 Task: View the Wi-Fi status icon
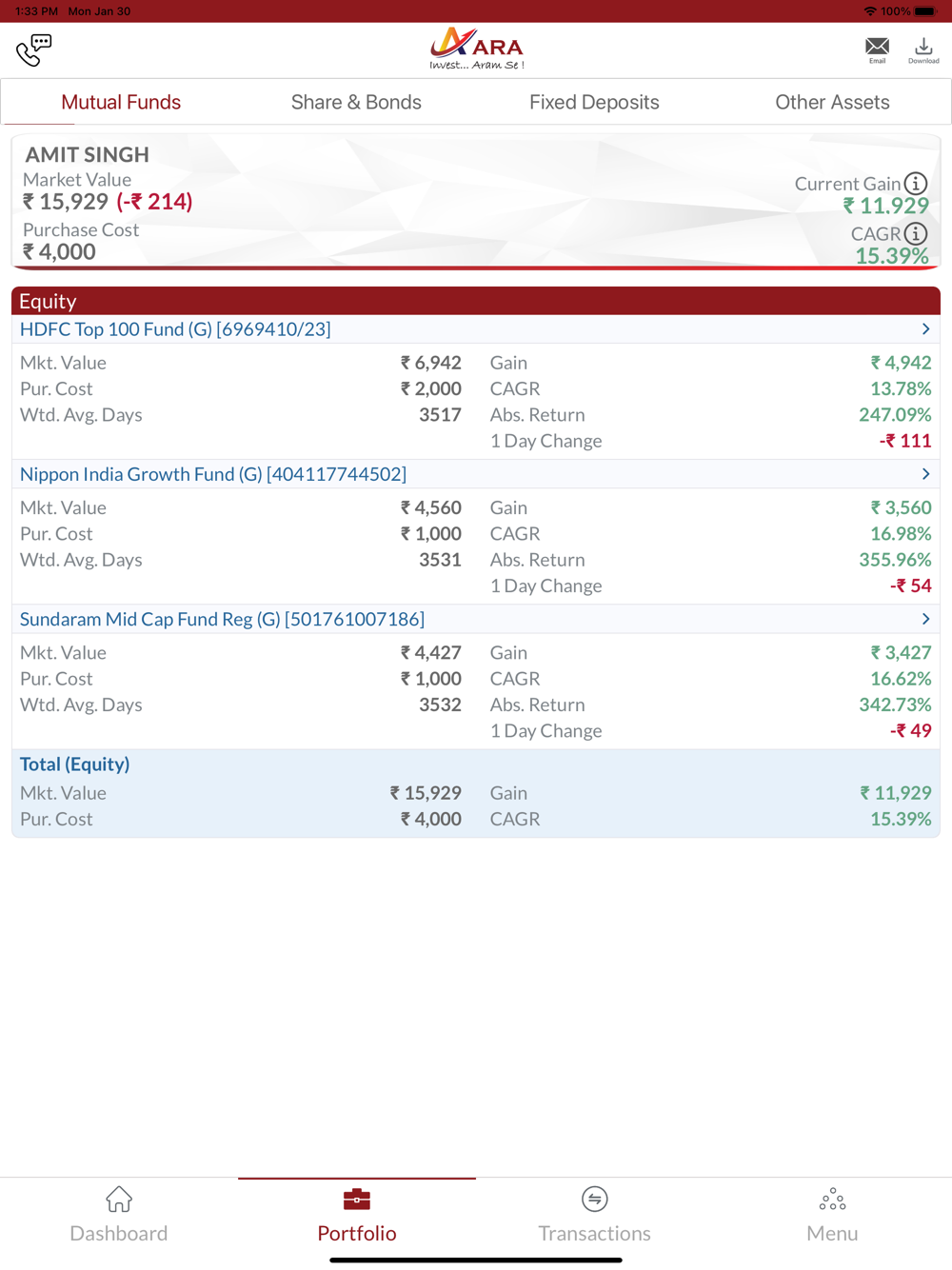(869, 11)
